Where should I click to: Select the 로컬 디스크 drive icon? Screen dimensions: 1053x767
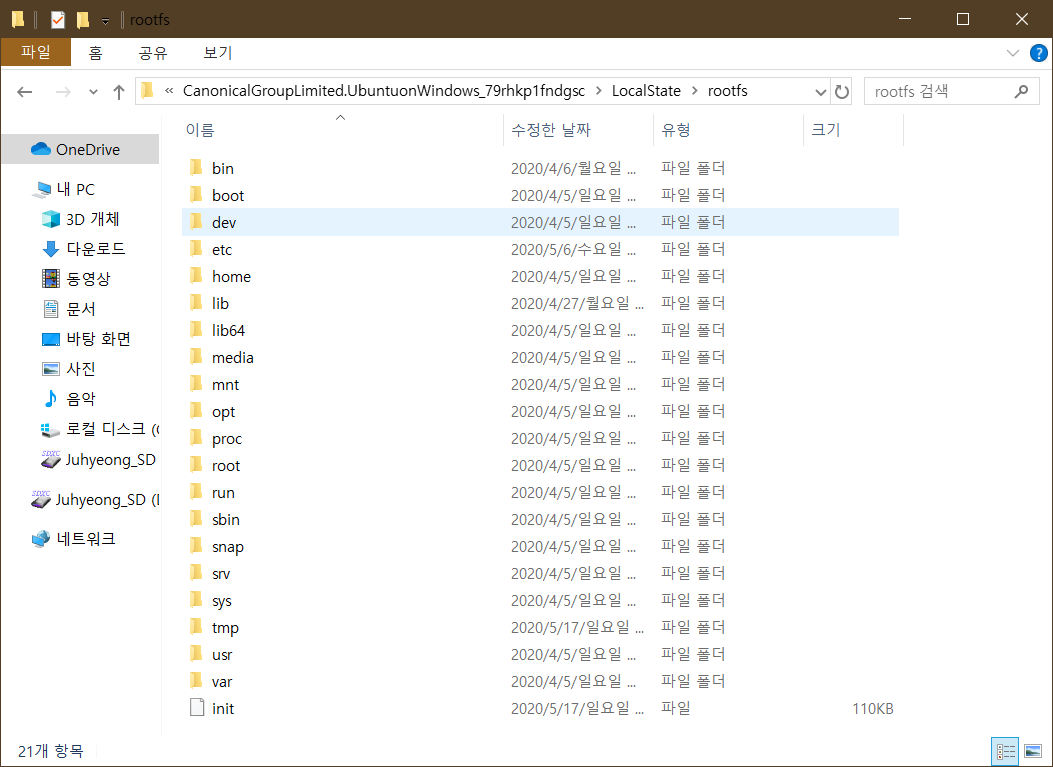50,429
